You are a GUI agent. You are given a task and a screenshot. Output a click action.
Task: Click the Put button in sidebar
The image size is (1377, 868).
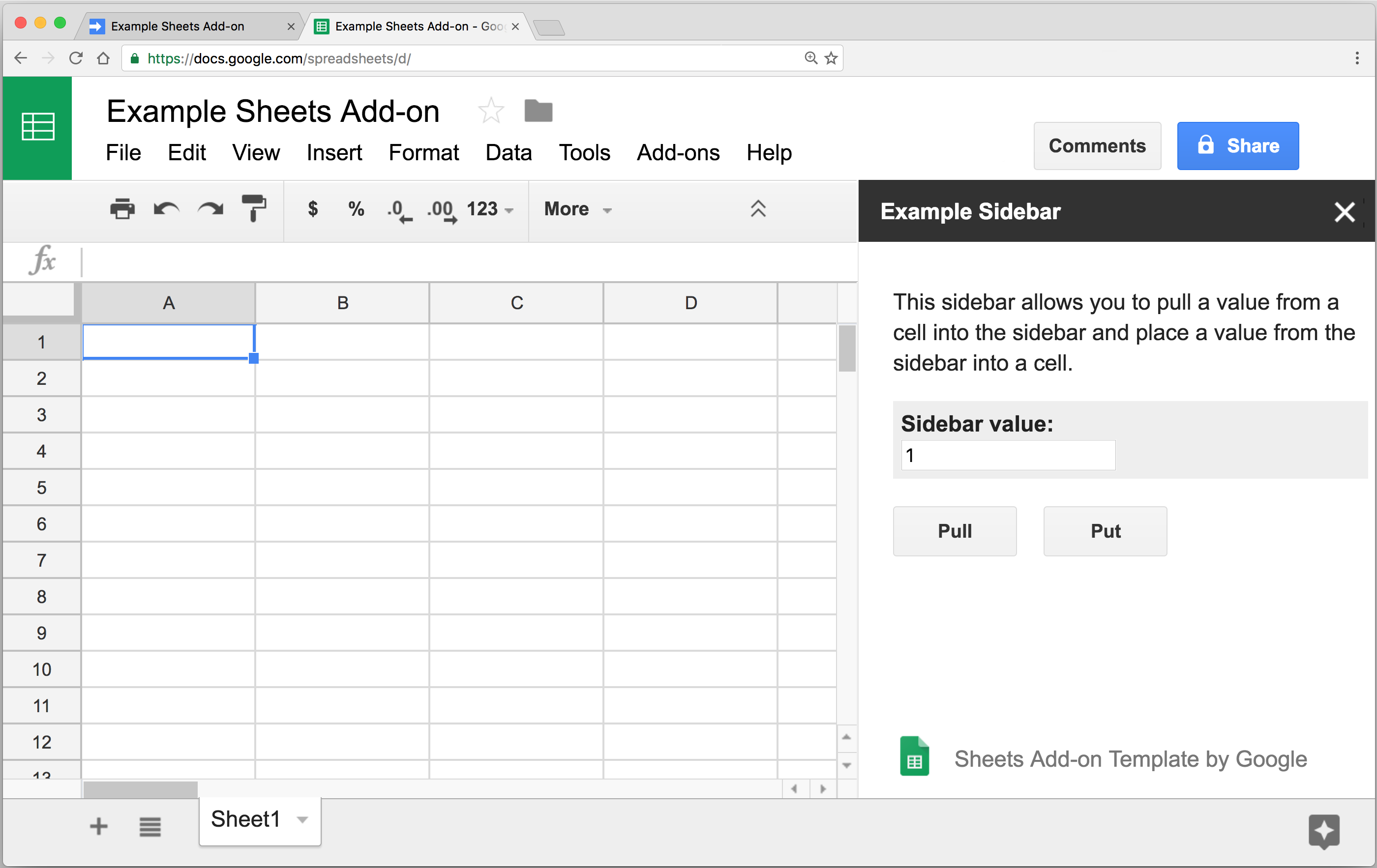click(x=1103, y=530)
